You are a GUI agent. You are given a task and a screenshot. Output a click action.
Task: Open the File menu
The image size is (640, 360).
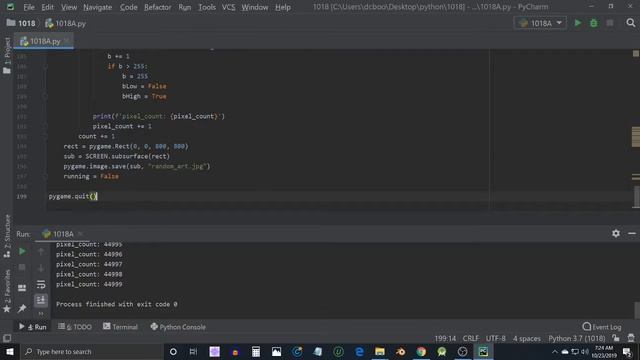(x=29, y=7)
